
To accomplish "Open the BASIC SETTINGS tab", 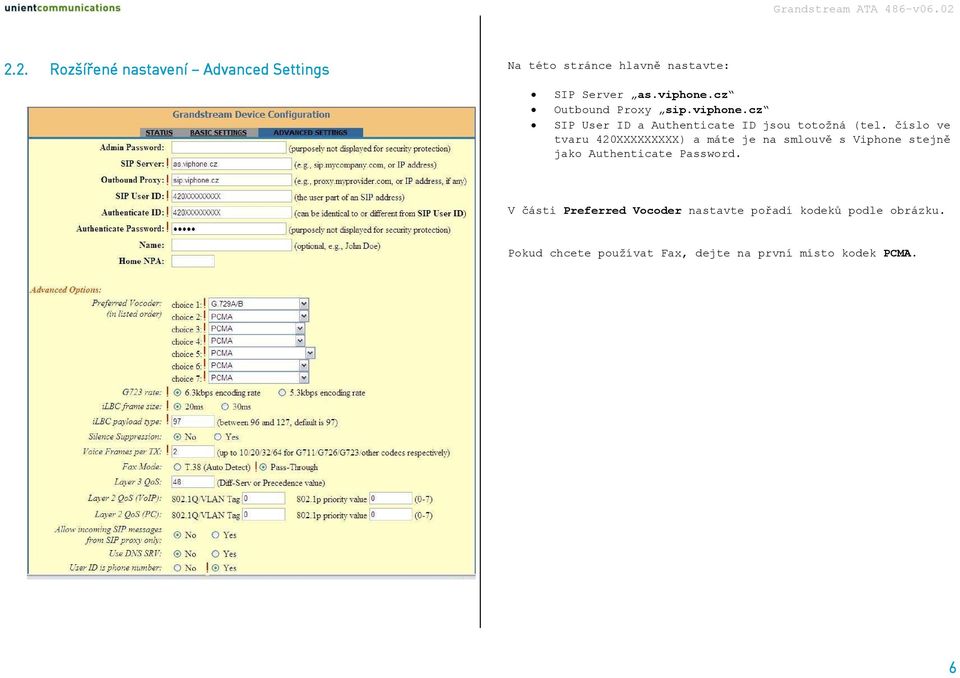I will click(218, 132).
